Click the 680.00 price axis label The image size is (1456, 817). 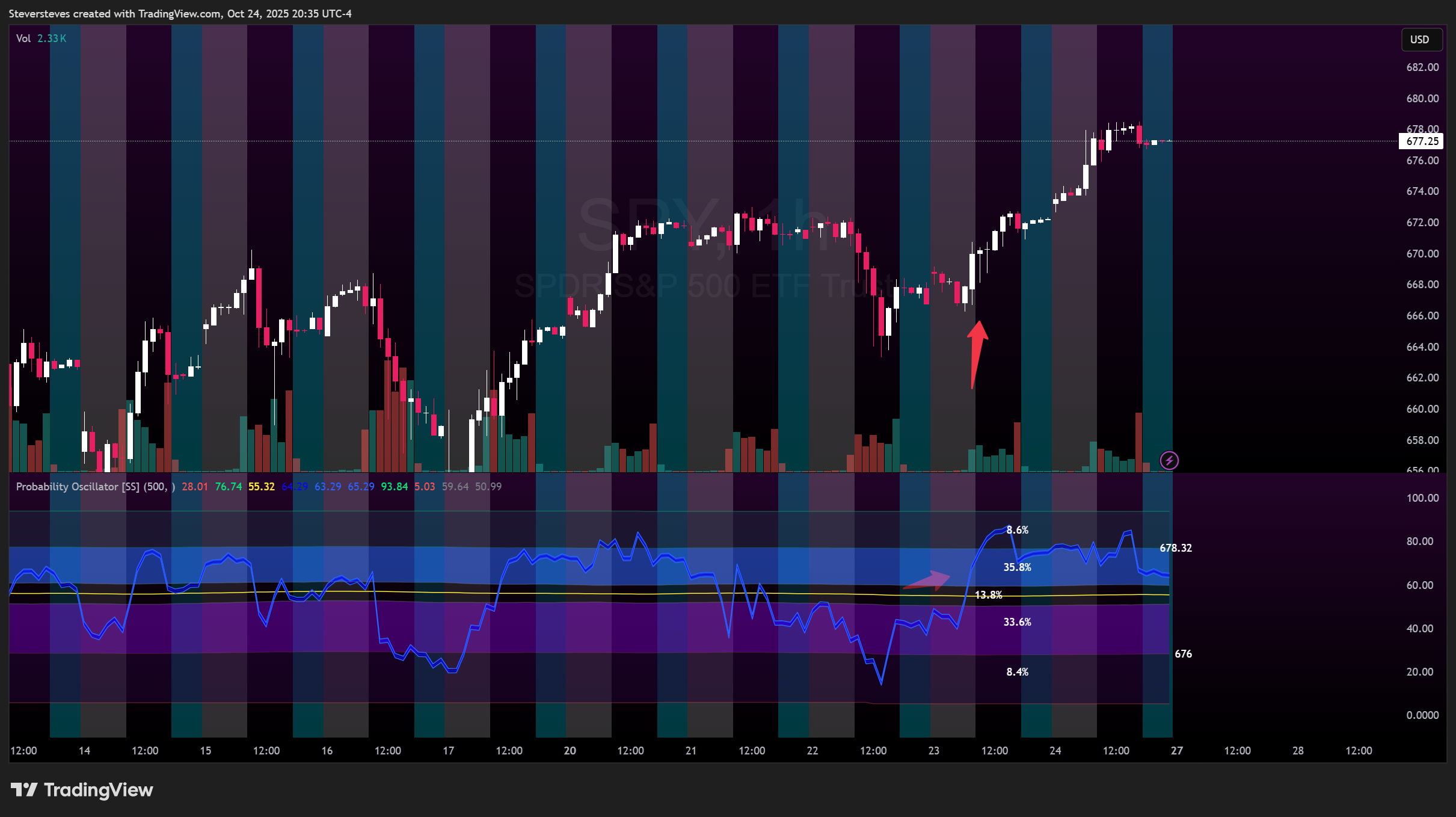pyautogui.click(x=1422, y=99)
